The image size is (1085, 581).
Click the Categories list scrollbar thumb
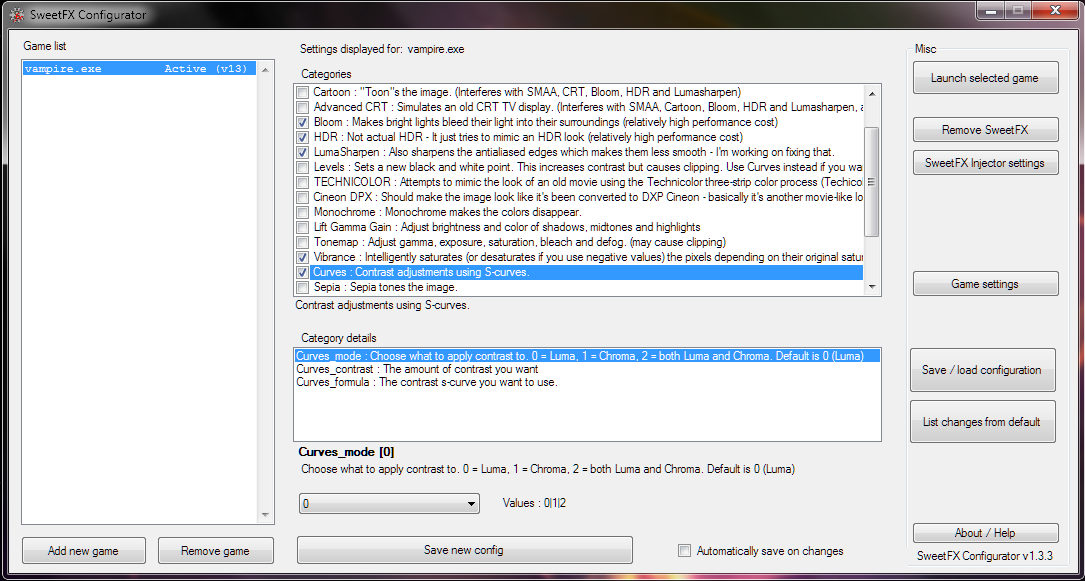[x=872, y=182]
